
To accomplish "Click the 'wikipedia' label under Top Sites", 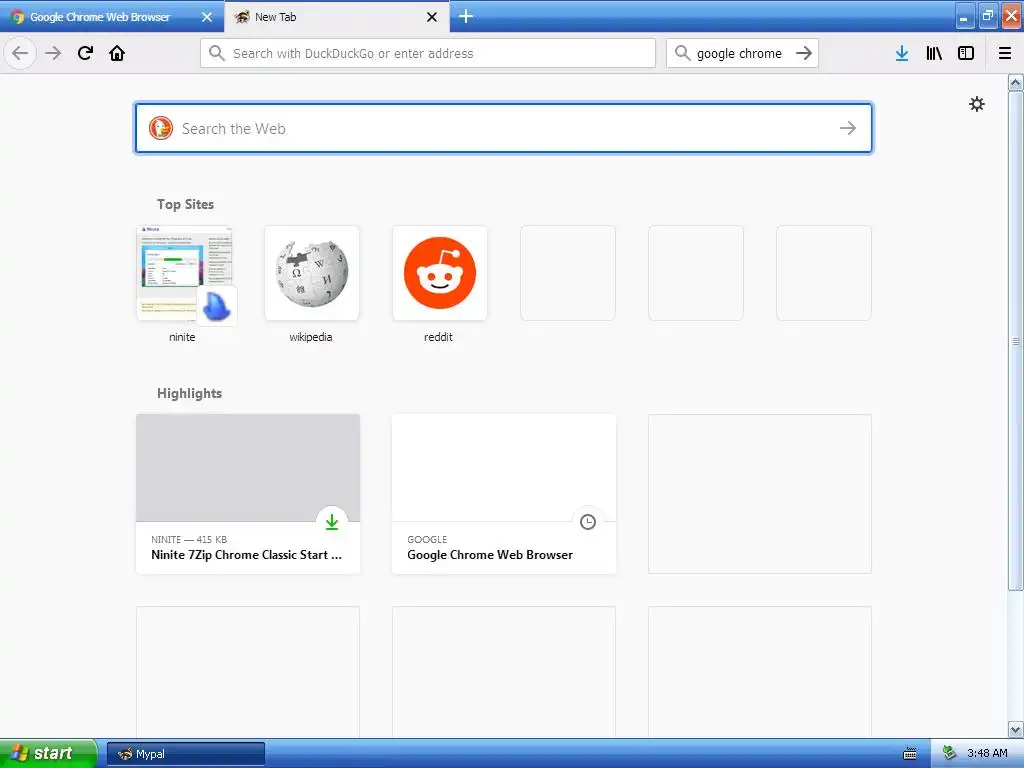I will (x=311, y=337).
